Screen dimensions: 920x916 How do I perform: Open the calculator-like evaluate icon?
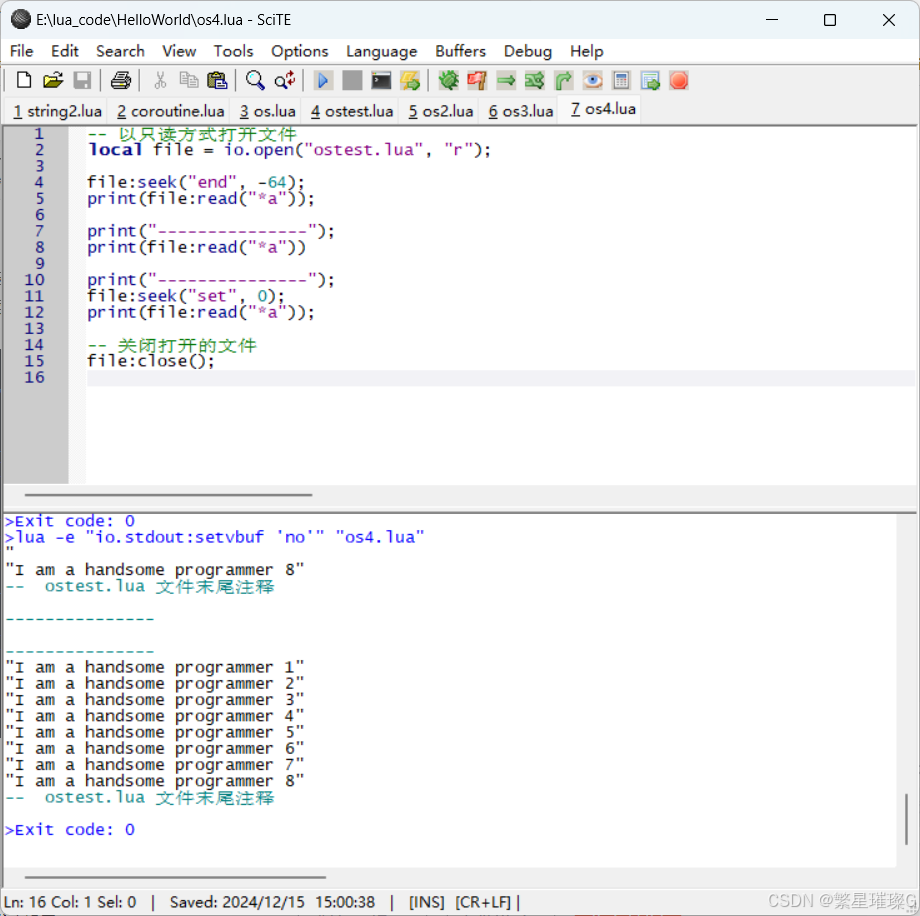tap(621, 80)
